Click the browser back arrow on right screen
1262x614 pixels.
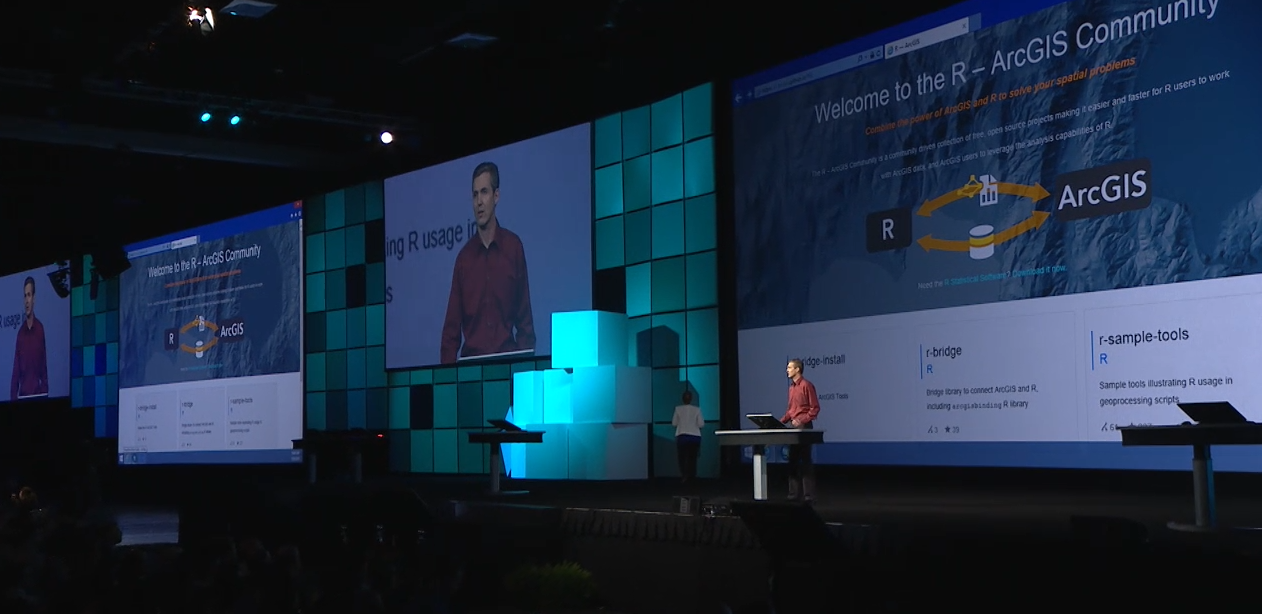739,98
